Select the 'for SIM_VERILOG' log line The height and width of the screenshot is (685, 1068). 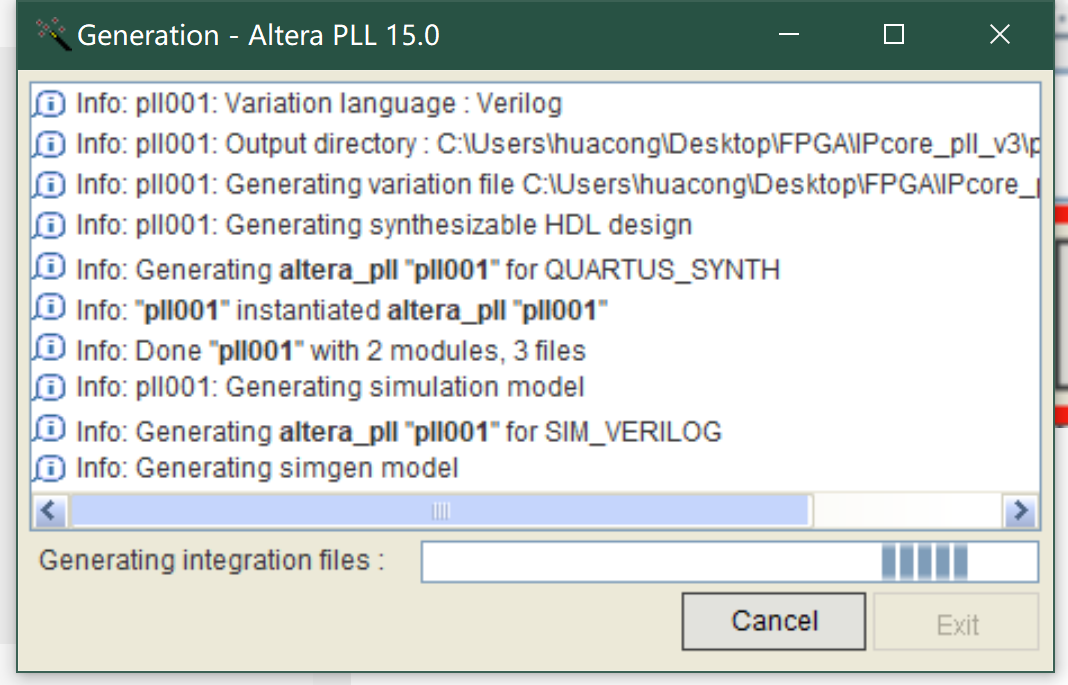[x=399, y=432]
